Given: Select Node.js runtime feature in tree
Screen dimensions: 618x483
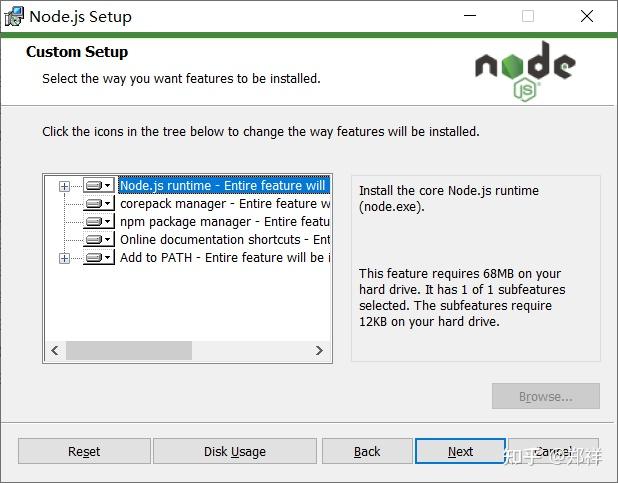Looking at the screenshot, I should pyautogui.click(x=223, y=186).
